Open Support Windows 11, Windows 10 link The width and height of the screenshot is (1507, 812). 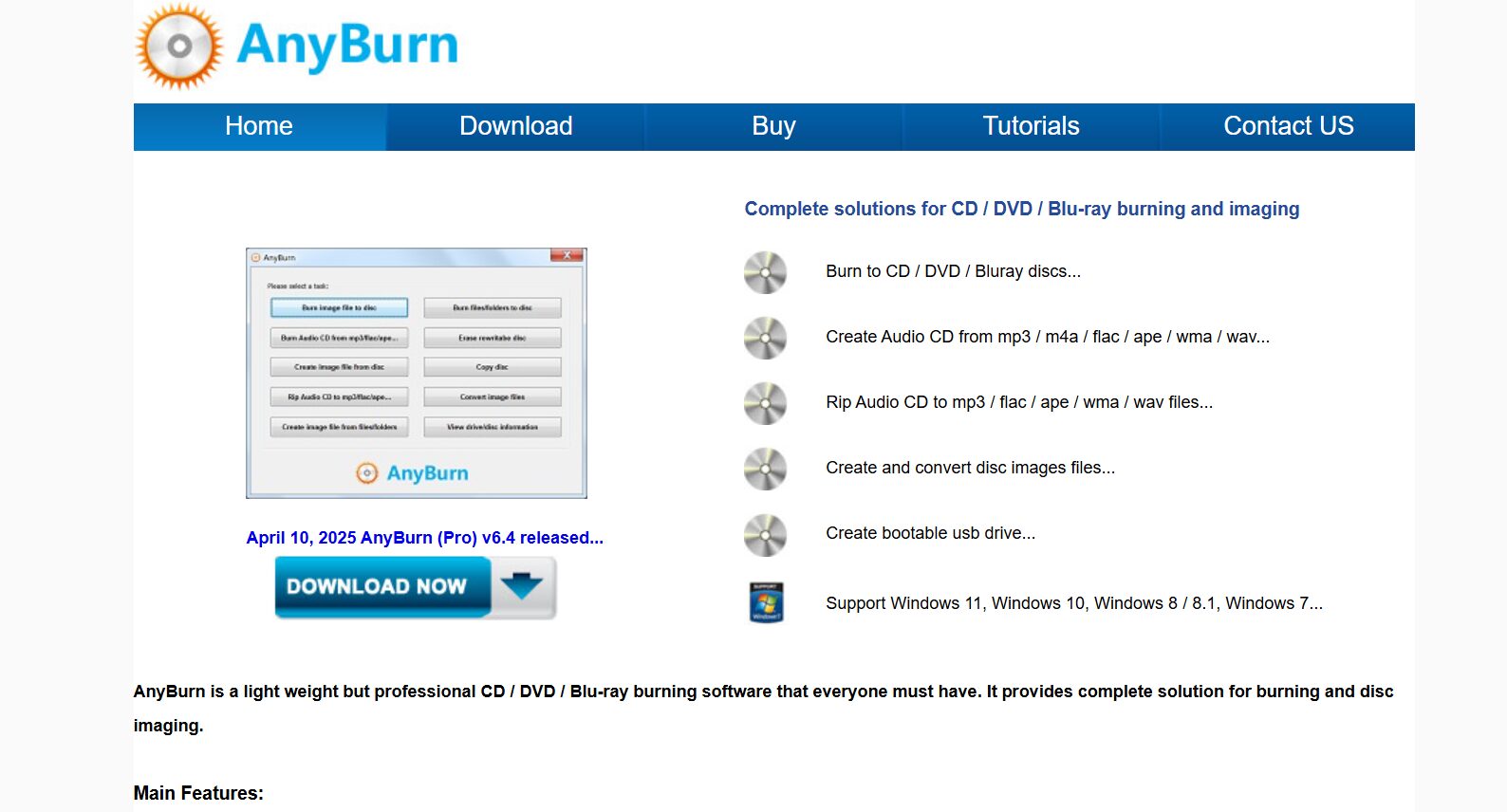coord(1074,603)
